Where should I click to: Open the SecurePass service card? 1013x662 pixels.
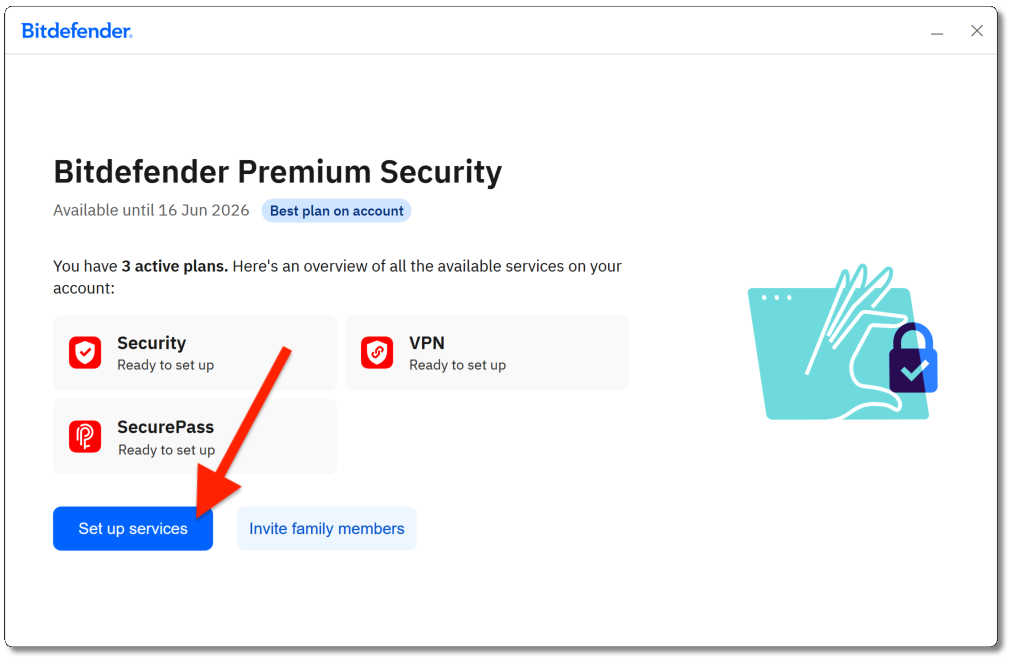(x=194, y=436)
